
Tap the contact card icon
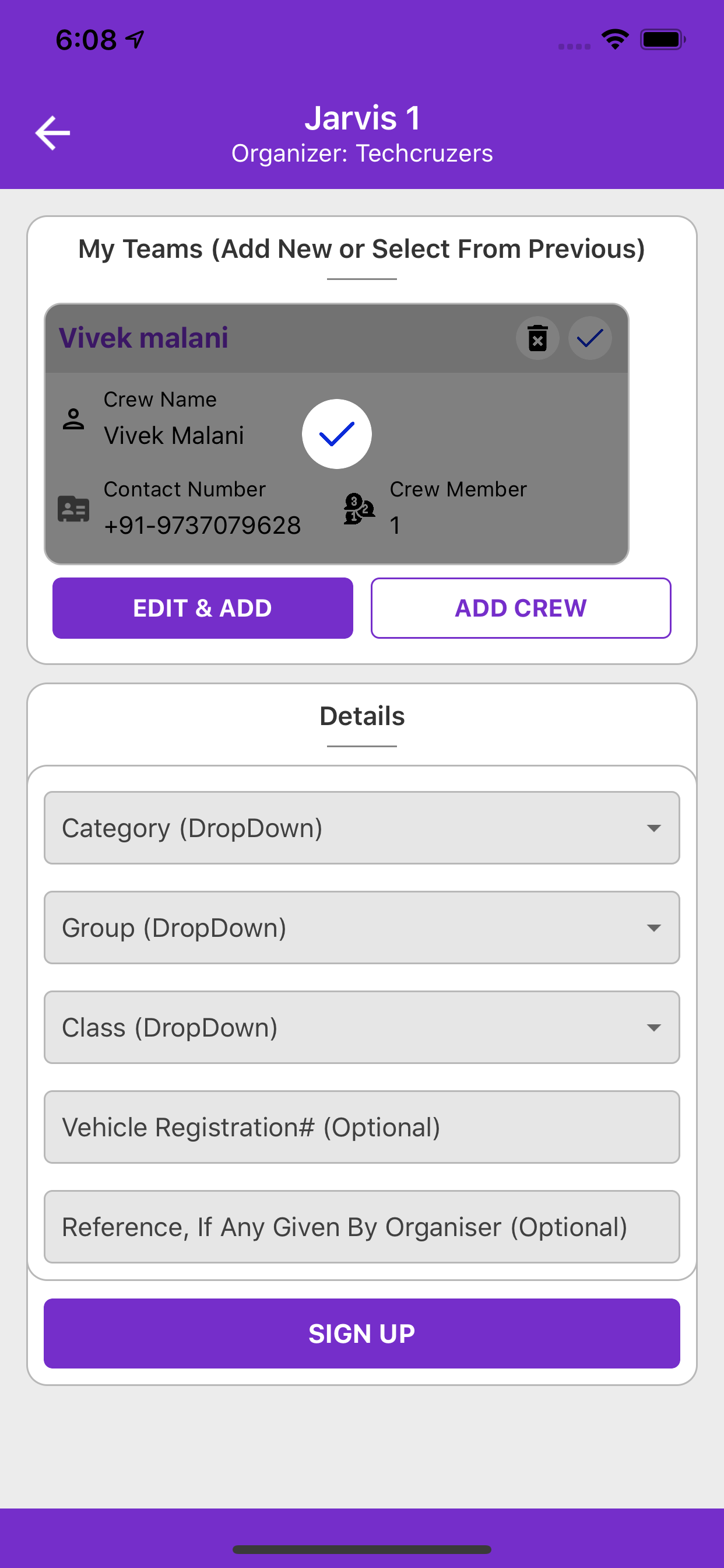point(73,509)
